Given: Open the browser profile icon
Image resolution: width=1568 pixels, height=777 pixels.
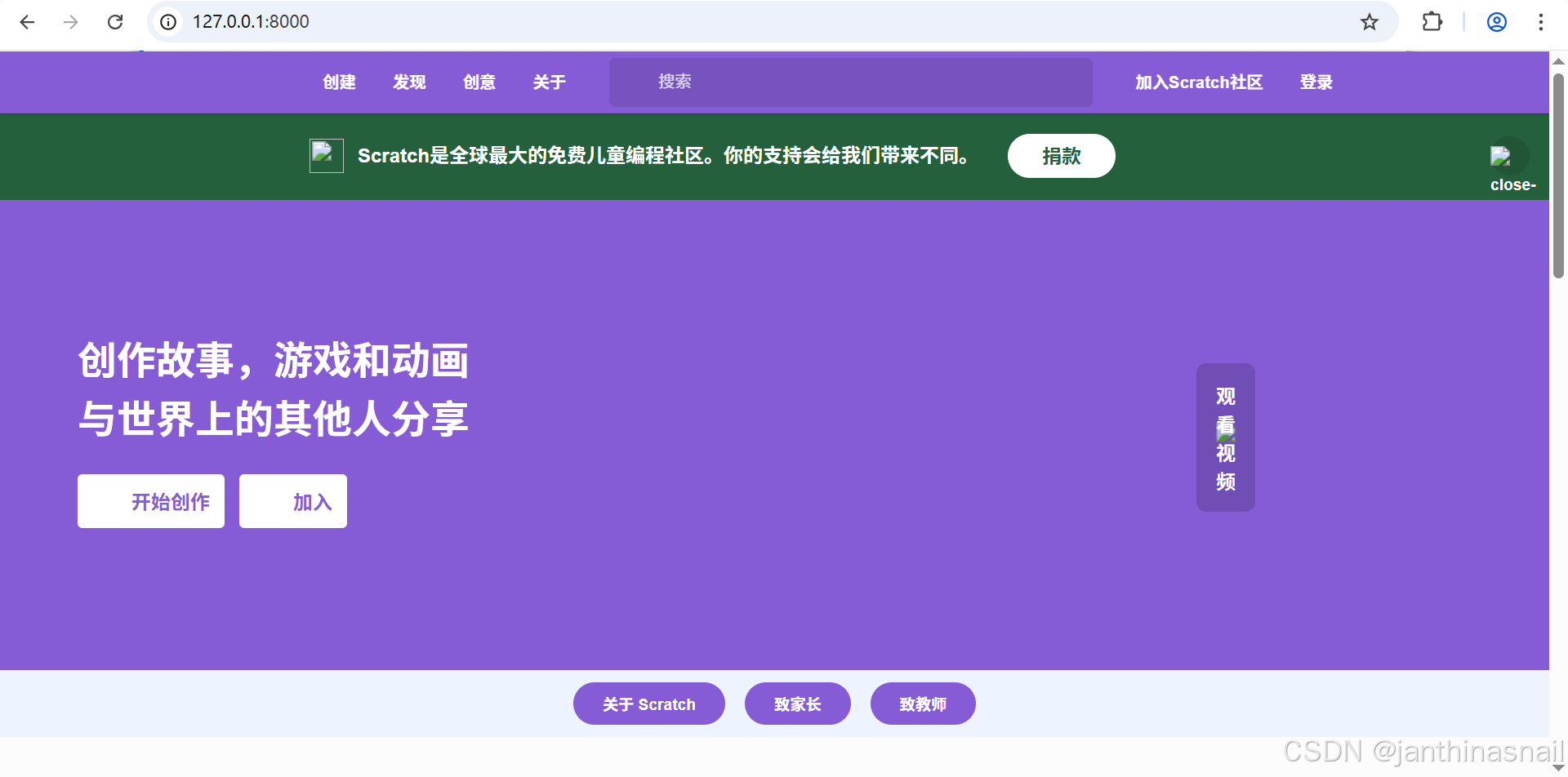Looking at the screenshot, I should point(1497,22).
